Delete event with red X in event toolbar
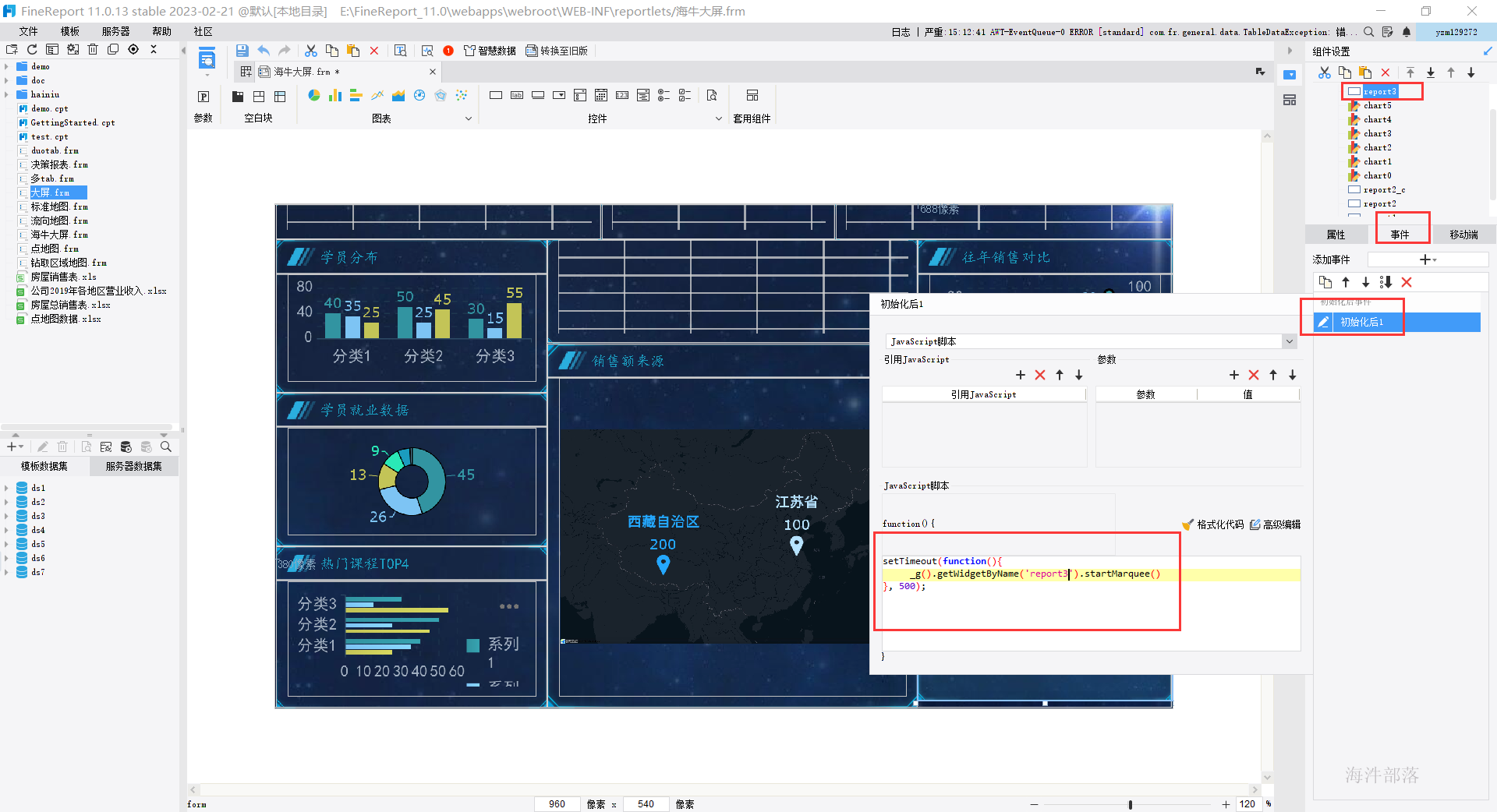 click(x=1407, y=282)
